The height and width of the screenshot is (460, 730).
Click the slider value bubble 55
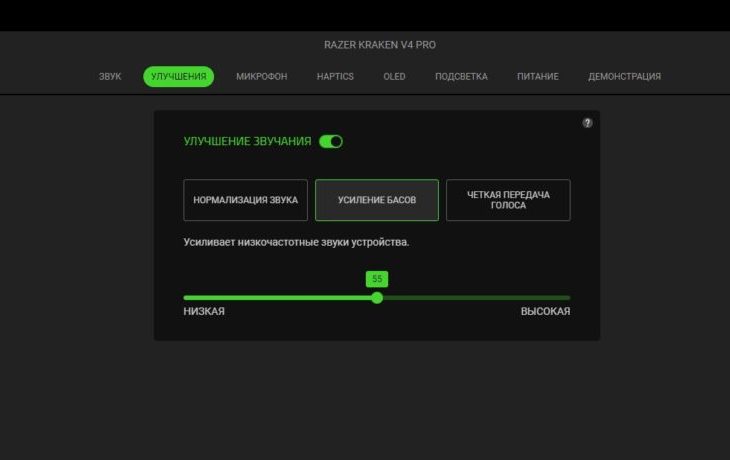[377, 279]
